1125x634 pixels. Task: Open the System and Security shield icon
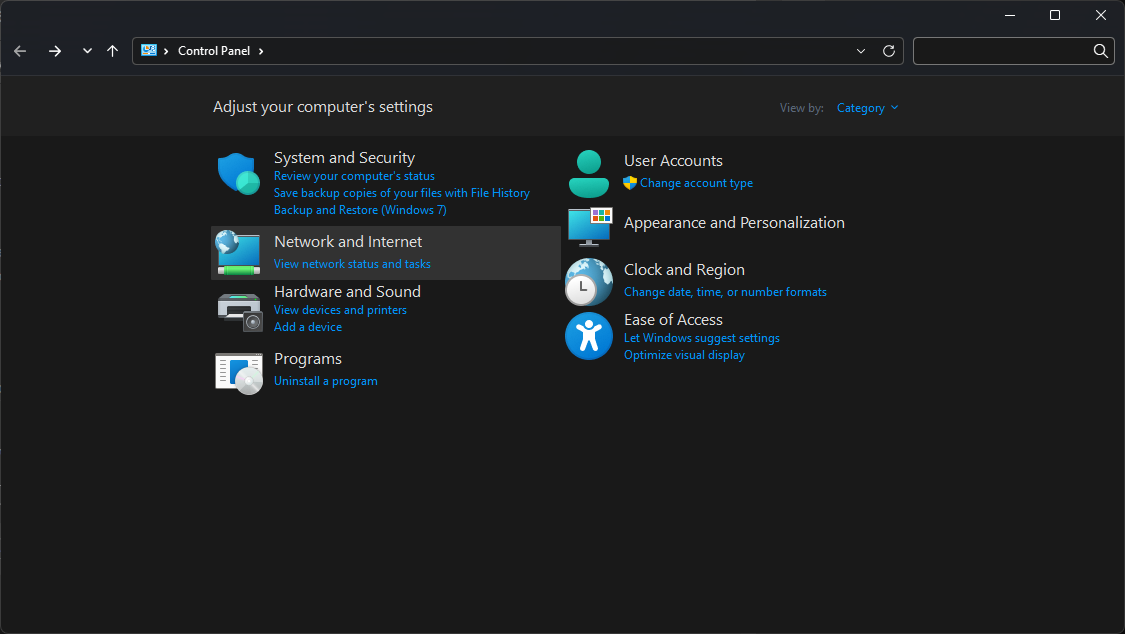(x=239, y=174)
